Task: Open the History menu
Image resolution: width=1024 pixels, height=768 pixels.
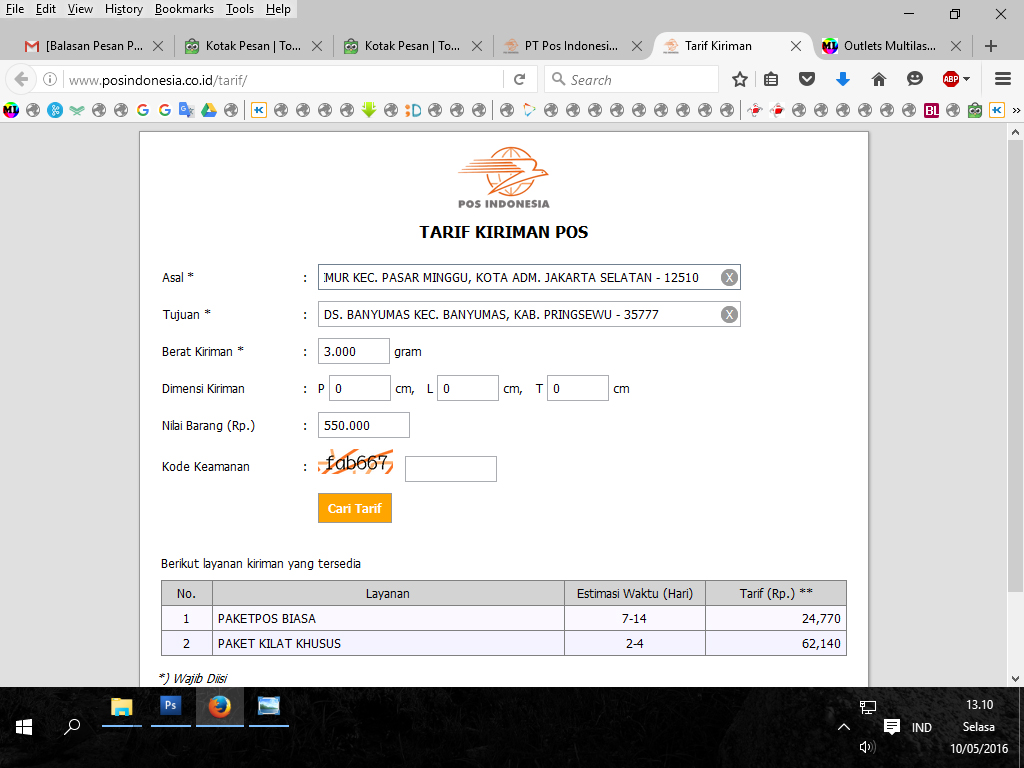Action: pos(123,8)
